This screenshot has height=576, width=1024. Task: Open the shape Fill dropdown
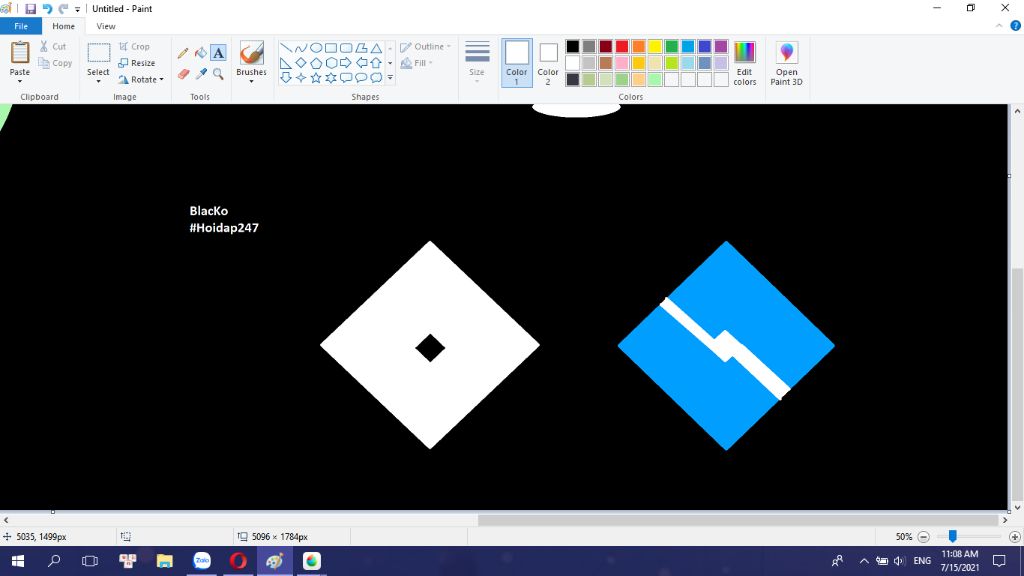point(417,63)
